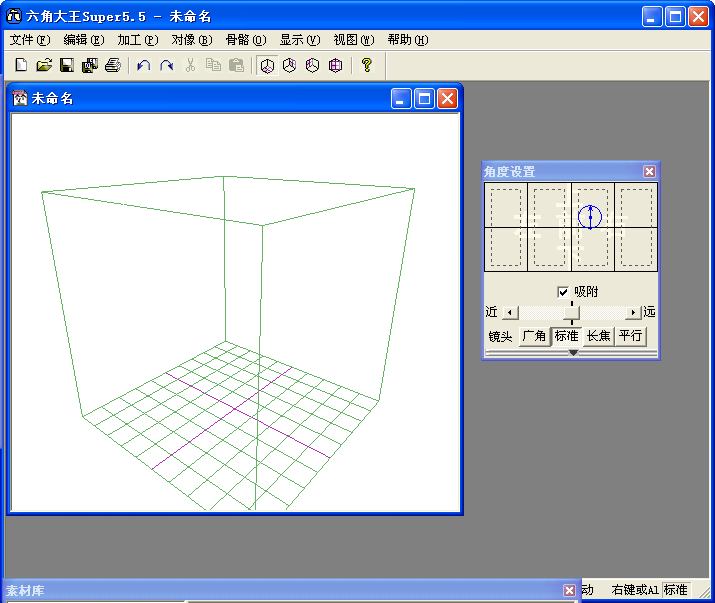Select the first cube view mode icon
Viewport: 715px width, 603px height.
pyautogui.click(x=267, y=66)
